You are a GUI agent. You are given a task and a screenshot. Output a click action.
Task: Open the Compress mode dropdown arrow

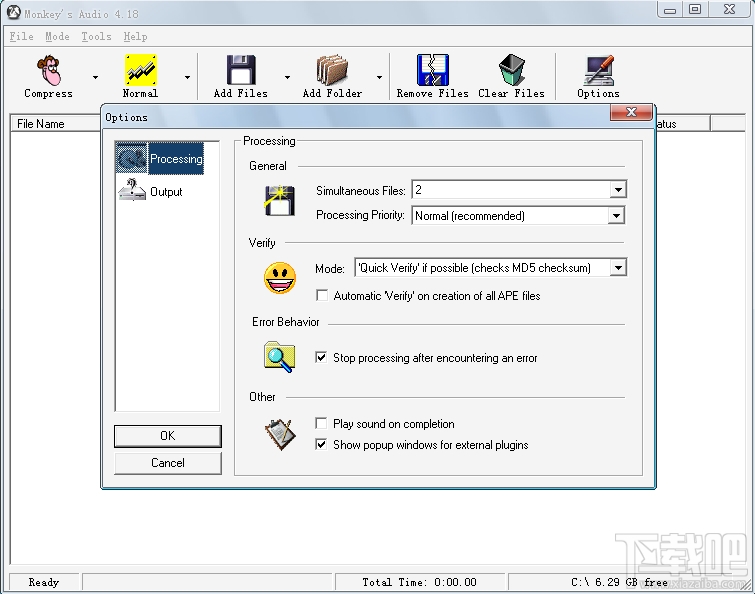95,77
